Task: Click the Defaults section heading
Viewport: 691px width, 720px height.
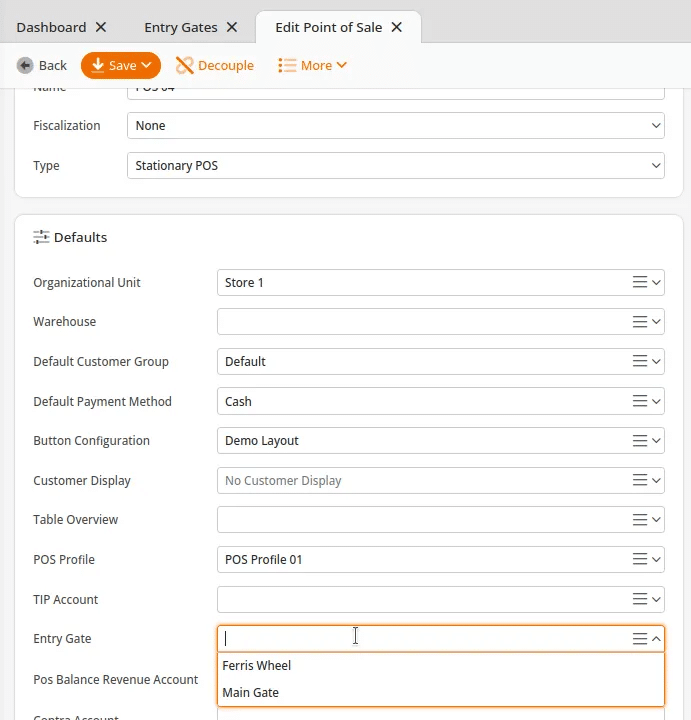Action: click(x=80, y=237)
